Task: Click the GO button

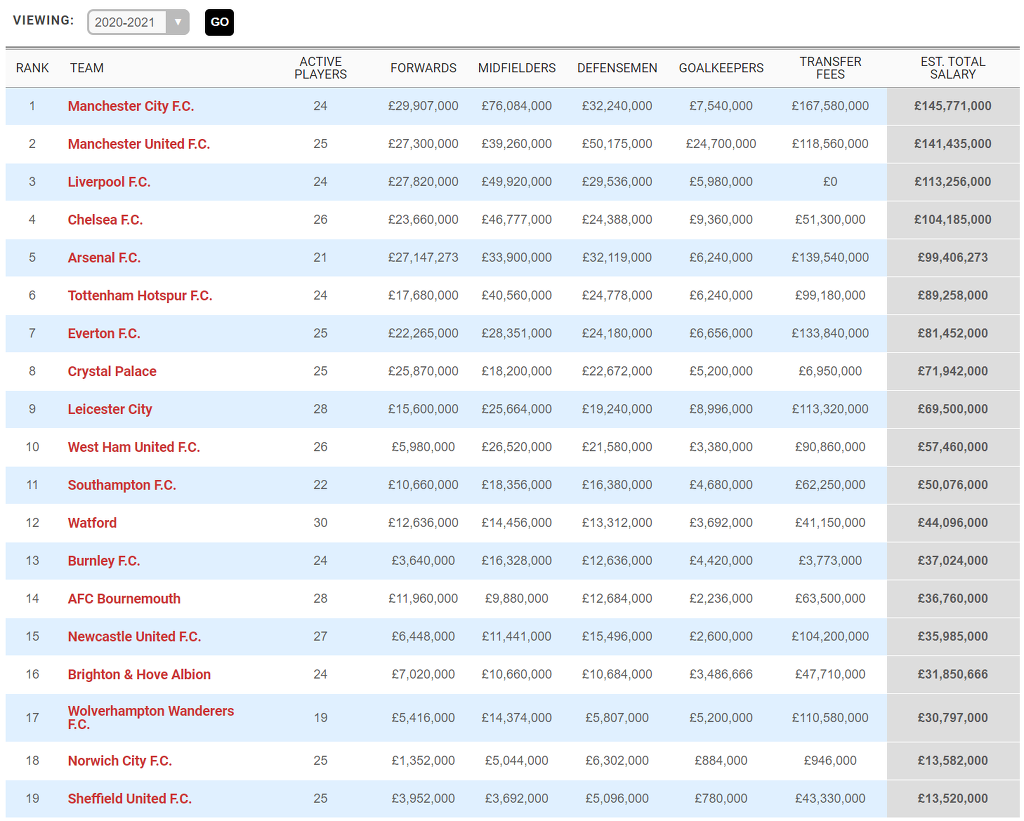Action: point(219,22)
